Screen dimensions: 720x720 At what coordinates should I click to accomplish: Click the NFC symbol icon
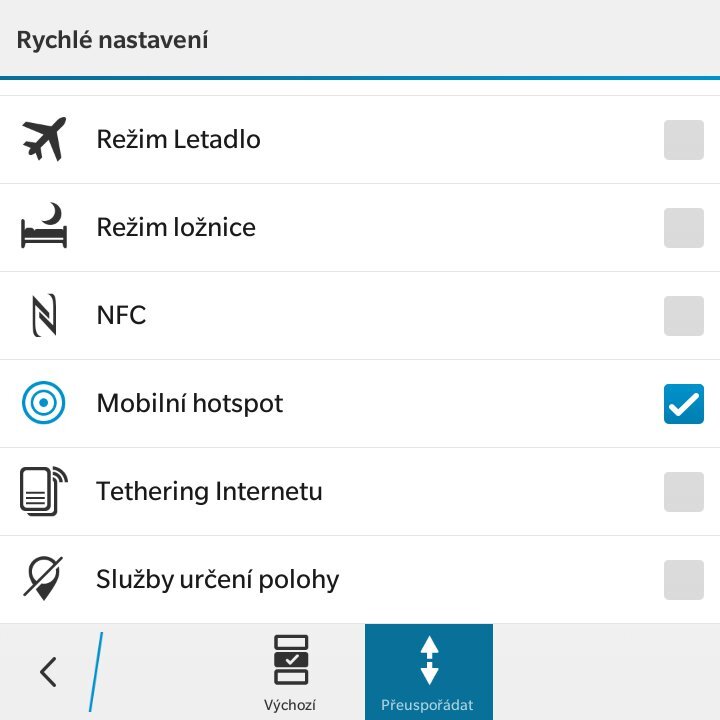coord(43,315)
